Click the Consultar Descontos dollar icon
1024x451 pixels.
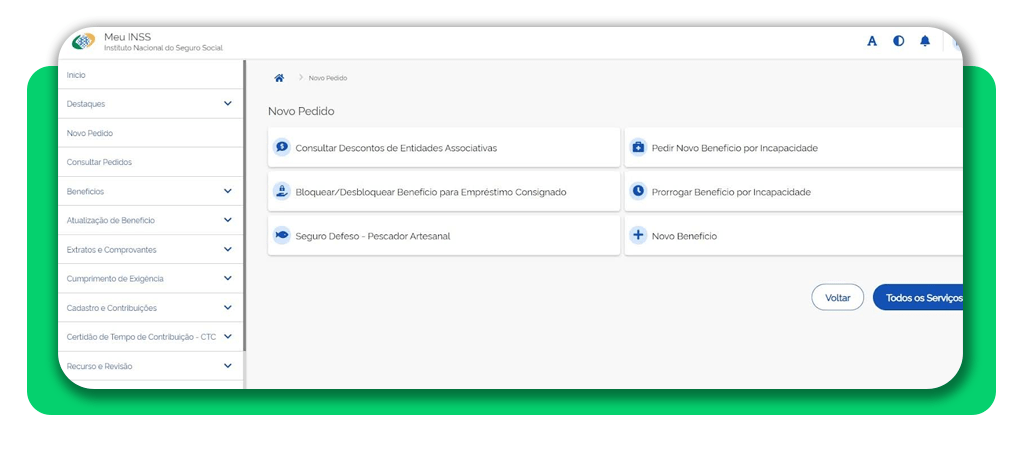282,147
